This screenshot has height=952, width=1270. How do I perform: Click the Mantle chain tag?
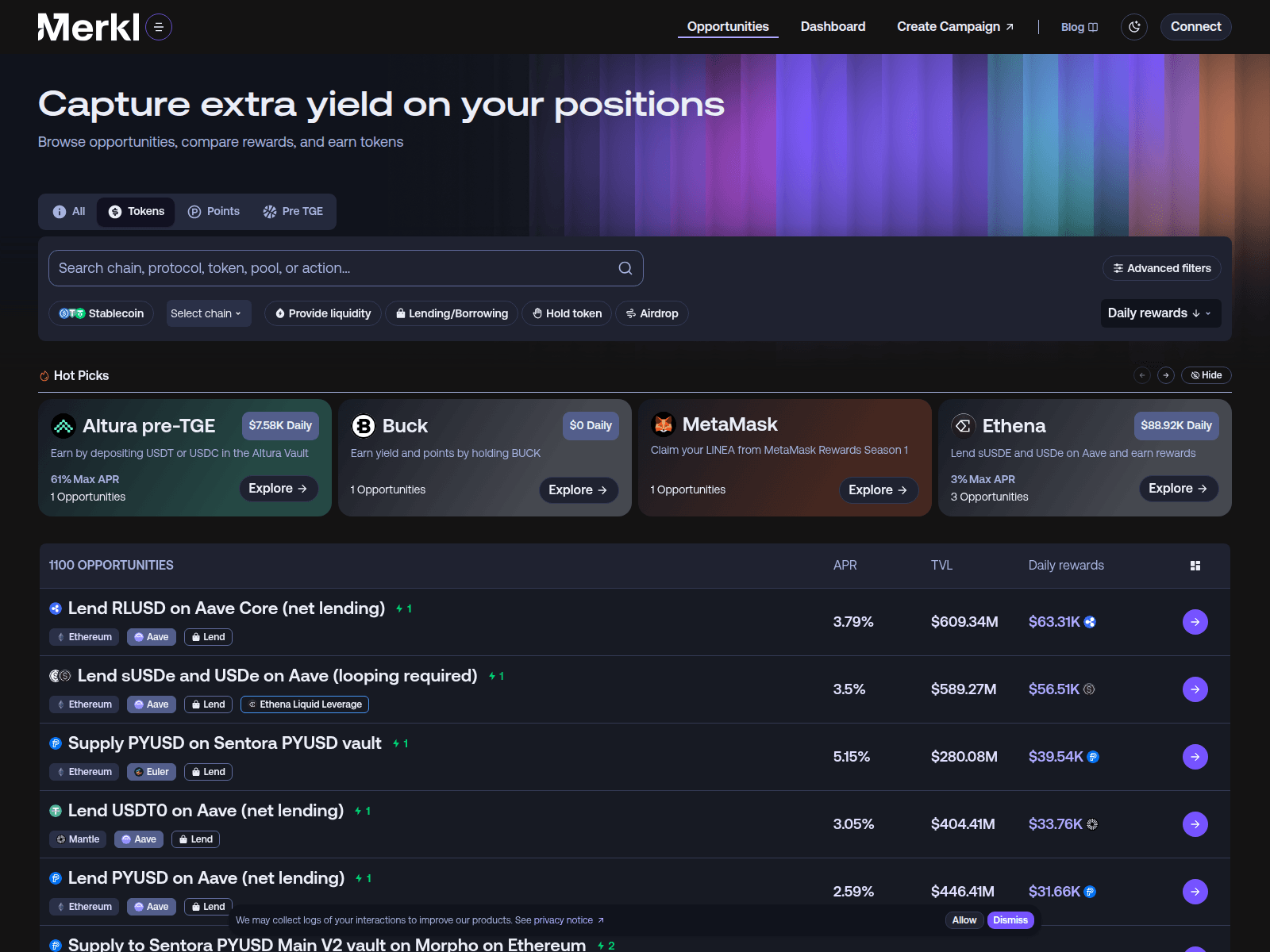78,839
